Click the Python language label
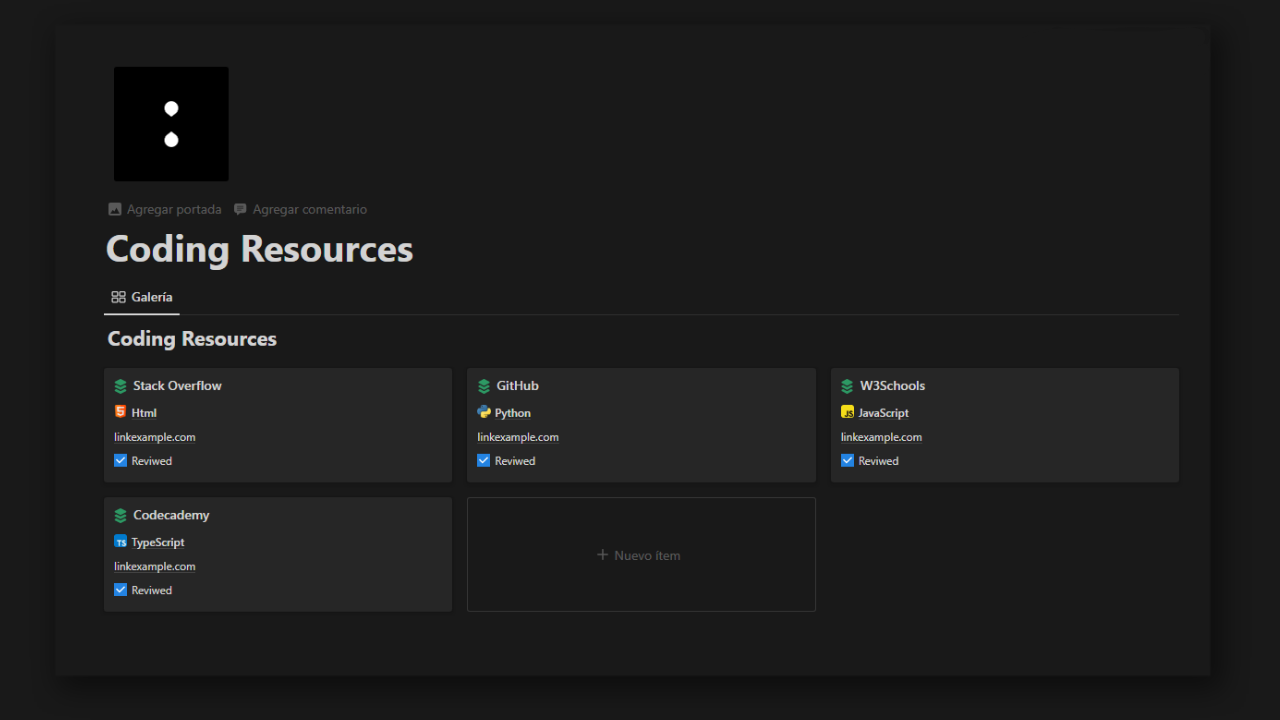 pos(513,413)
